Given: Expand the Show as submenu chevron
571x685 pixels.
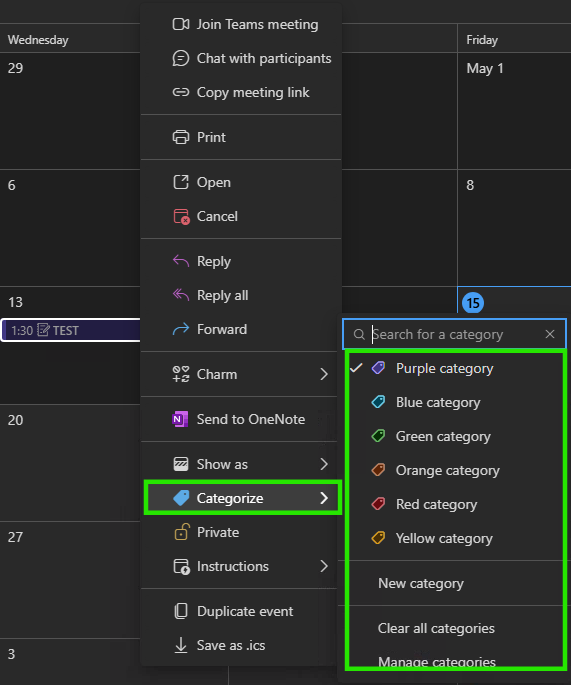Looking at the screenshot, I should (324, 464).
